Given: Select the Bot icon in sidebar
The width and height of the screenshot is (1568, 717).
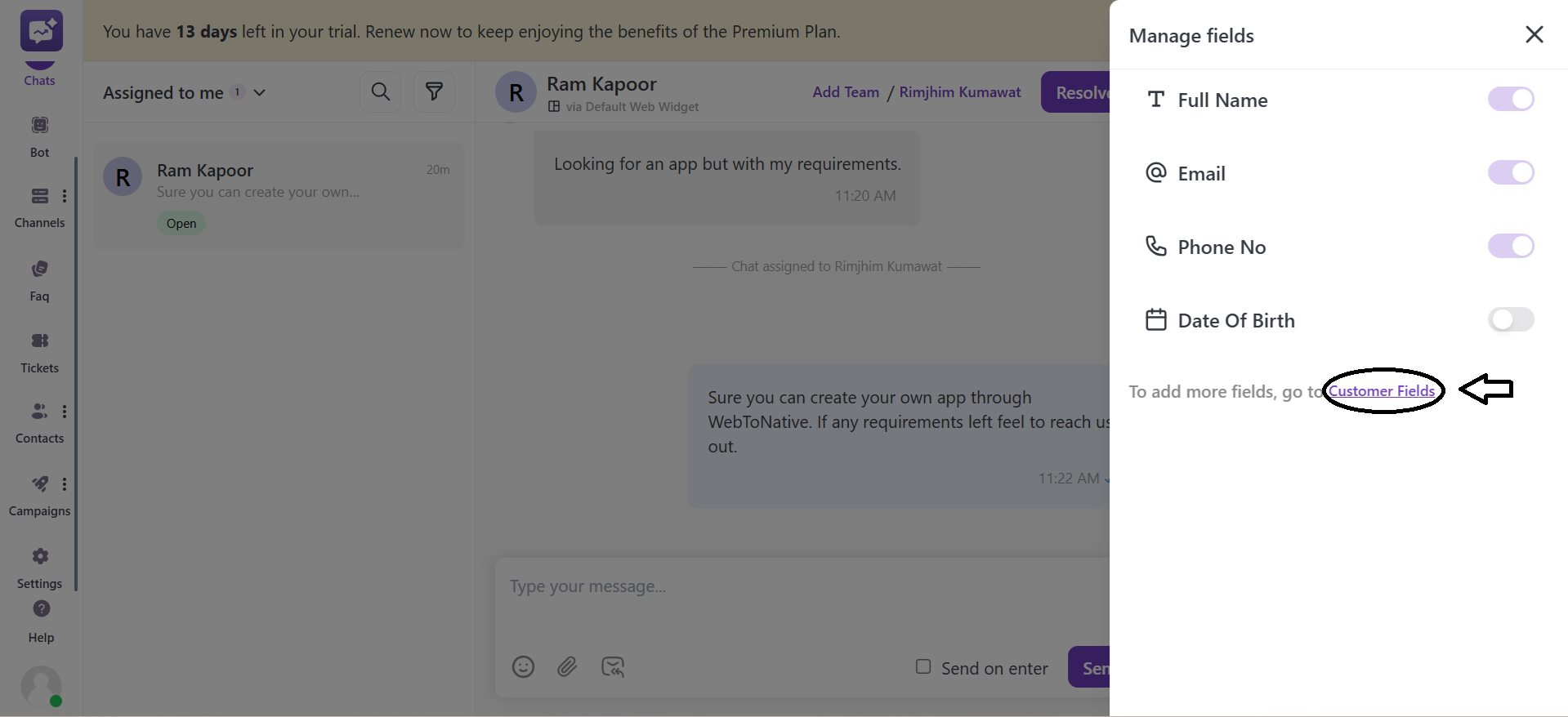Looking at the screenshot, I should (39, 125).
